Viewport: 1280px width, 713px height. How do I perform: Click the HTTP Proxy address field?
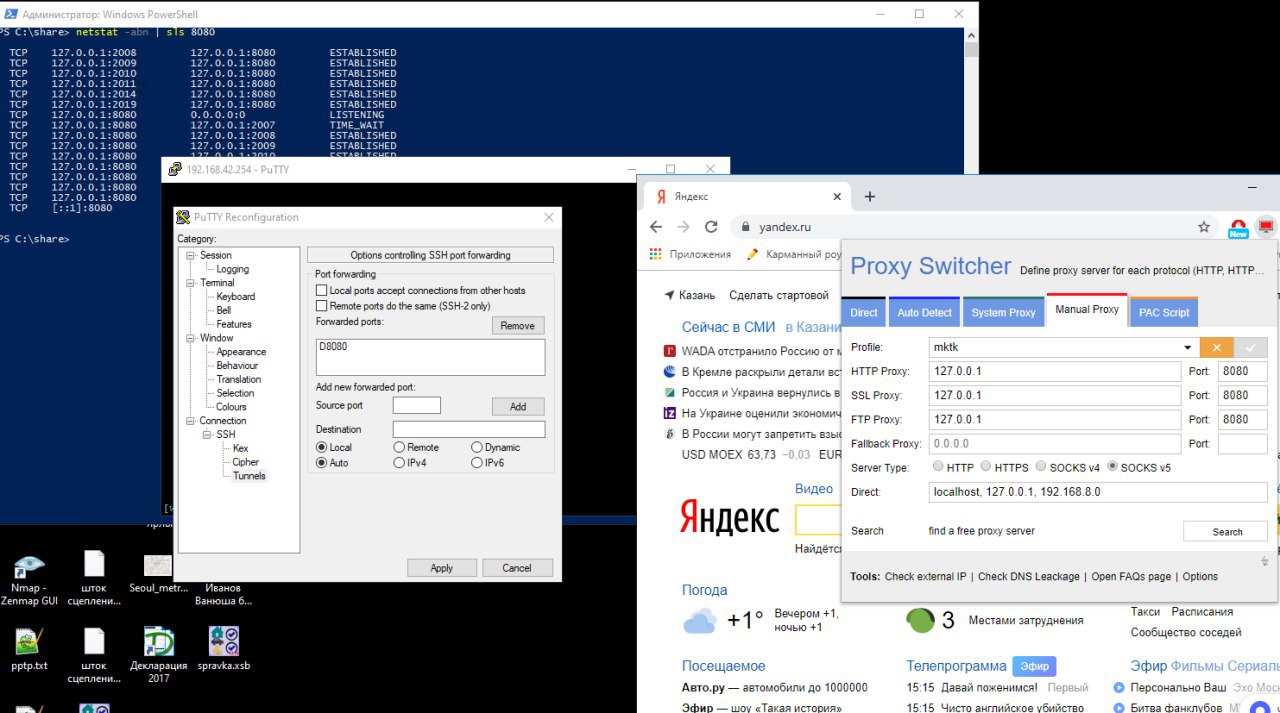coord(1055,372)
